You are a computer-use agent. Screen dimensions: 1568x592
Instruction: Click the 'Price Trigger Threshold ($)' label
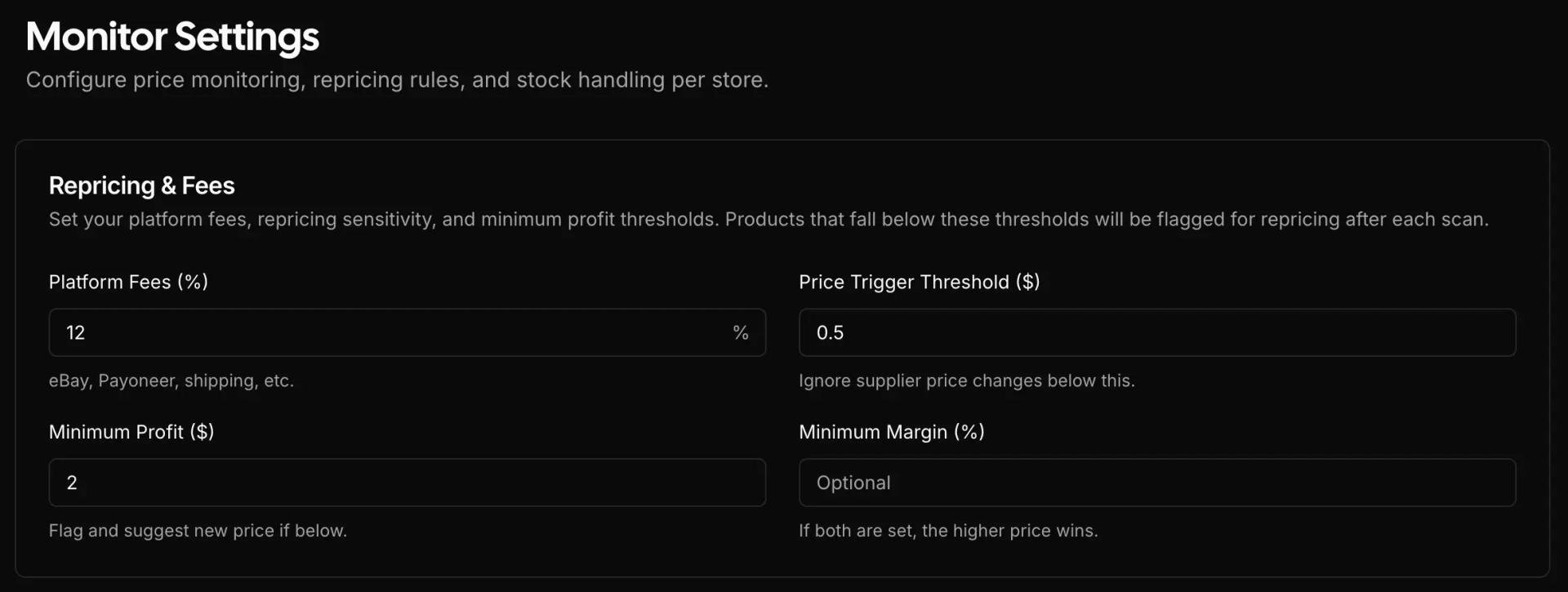click(919, 282)
